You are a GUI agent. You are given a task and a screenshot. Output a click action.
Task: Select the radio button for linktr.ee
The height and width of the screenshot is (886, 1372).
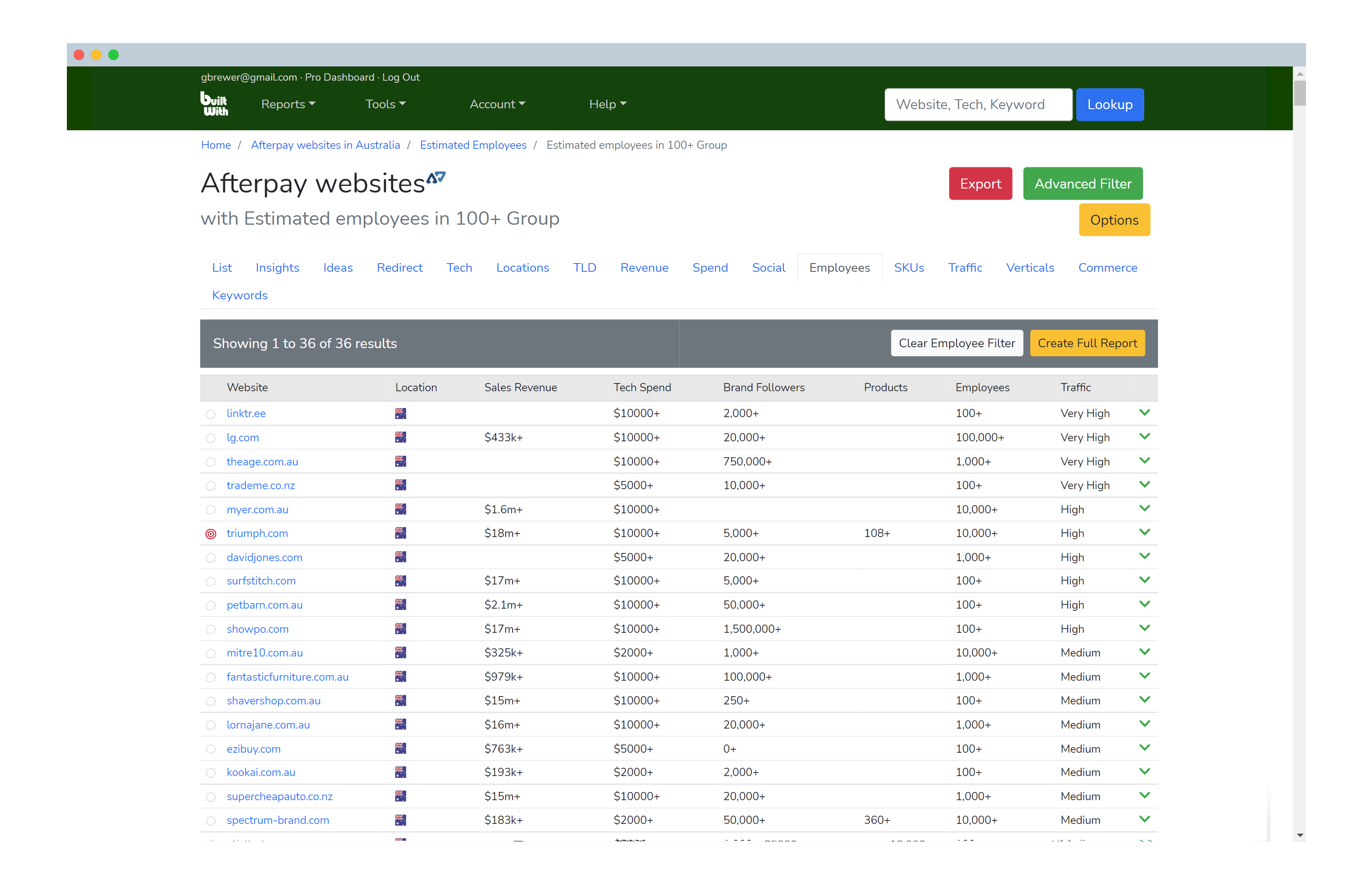[211, 414]
